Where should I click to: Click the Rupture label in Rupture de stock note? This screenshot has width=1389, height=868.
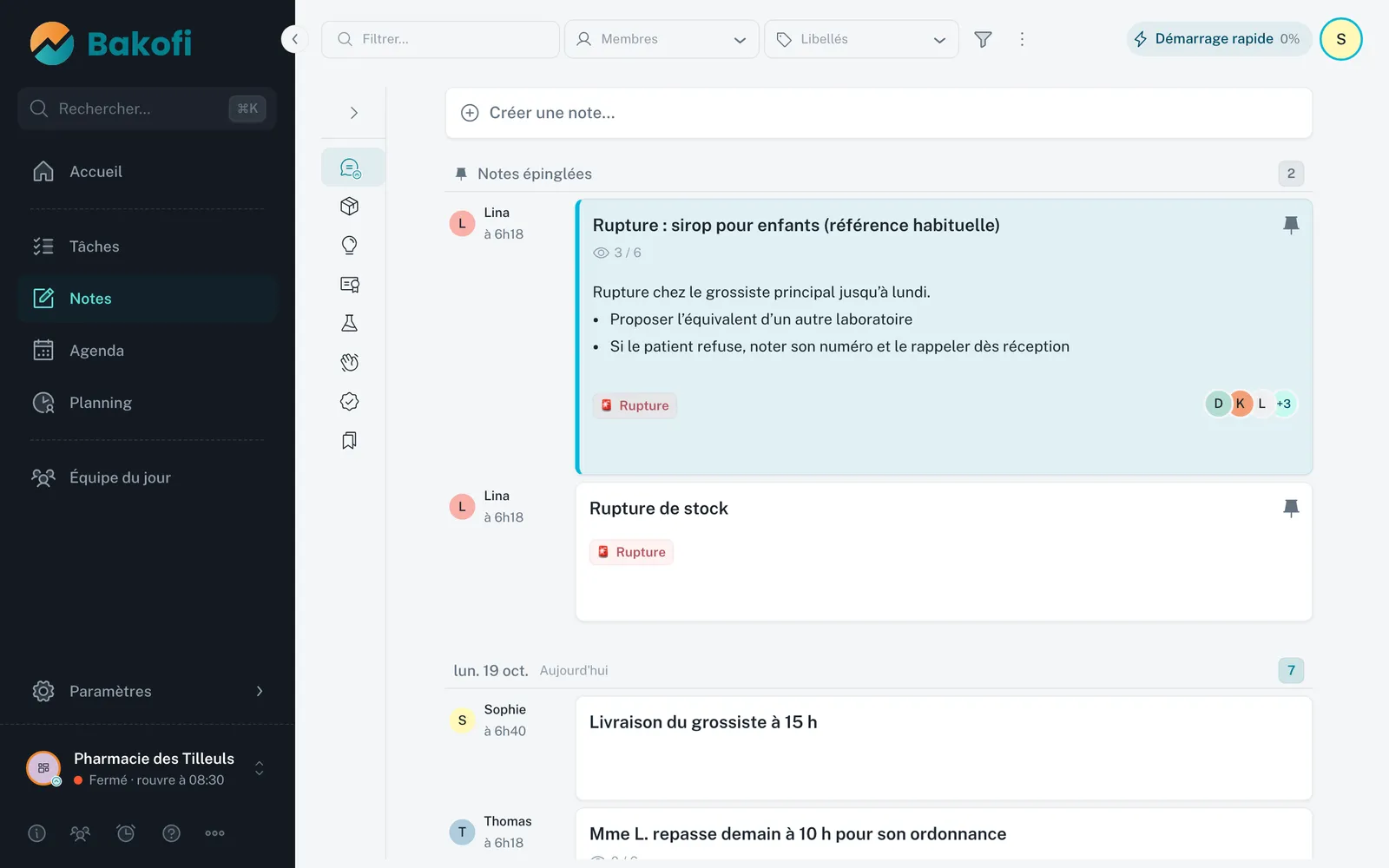coord(631,552)
